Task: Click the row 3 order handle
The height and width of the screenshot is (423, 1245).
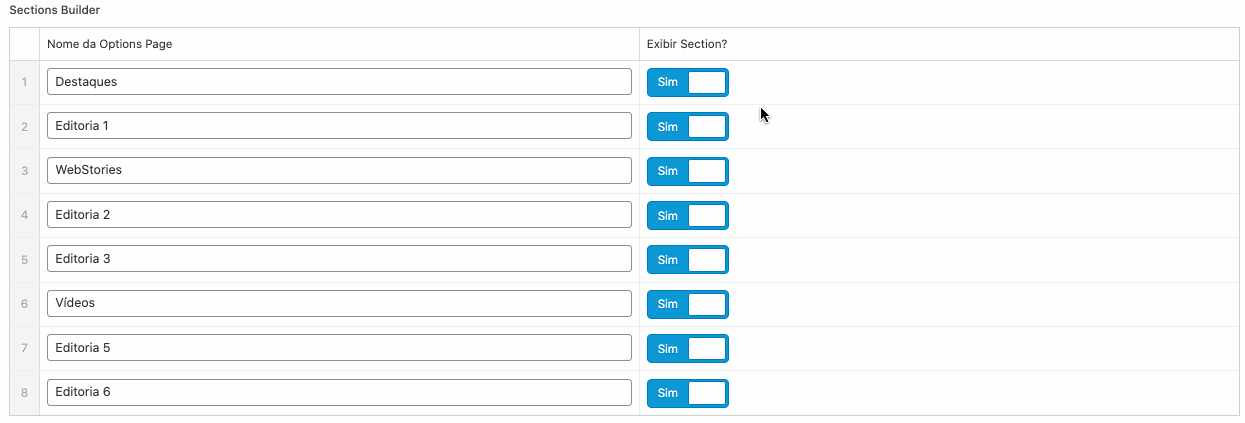Action: (x=24, y=171)
